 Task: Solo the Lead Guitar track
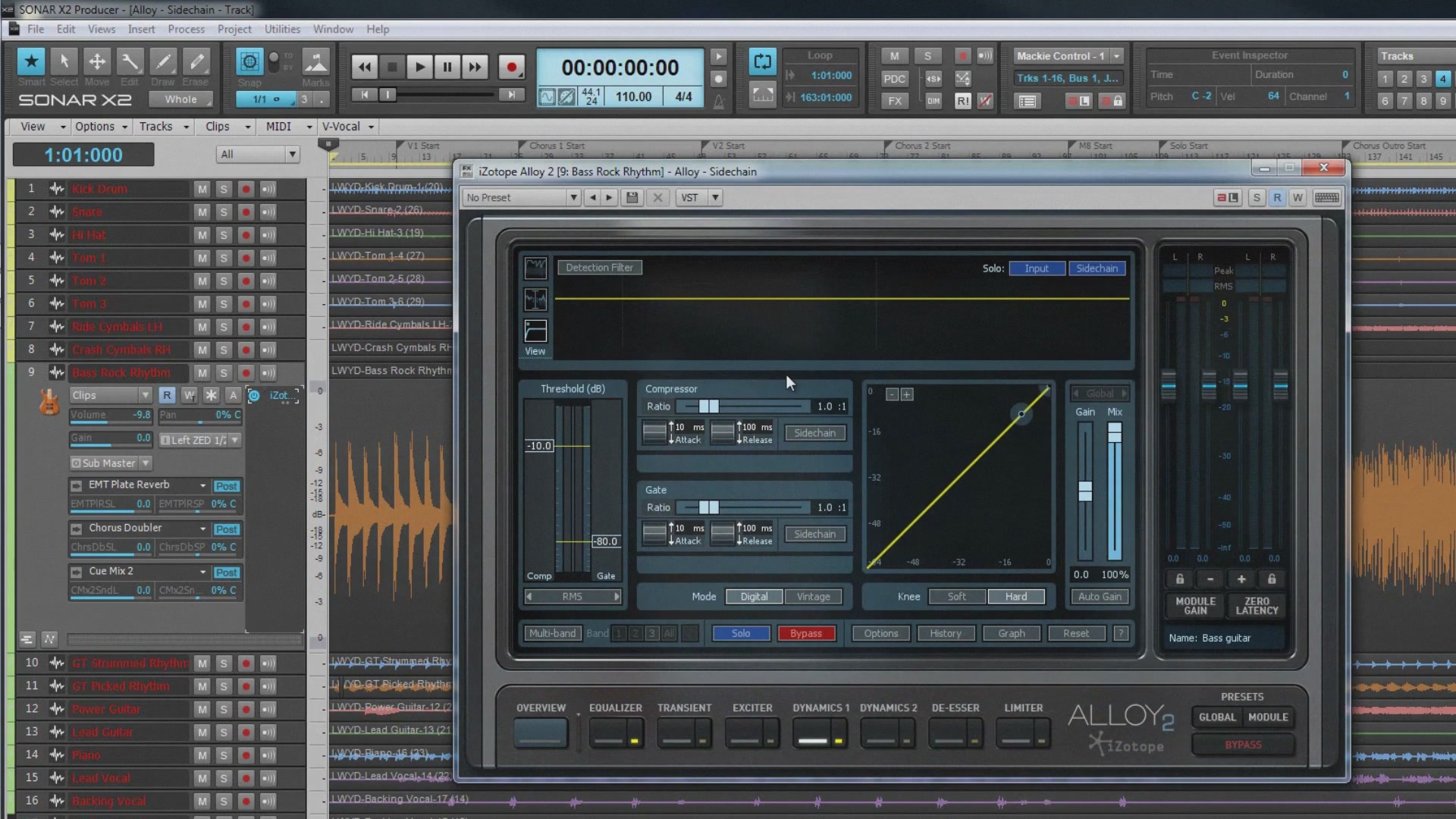tap(224, 732)
